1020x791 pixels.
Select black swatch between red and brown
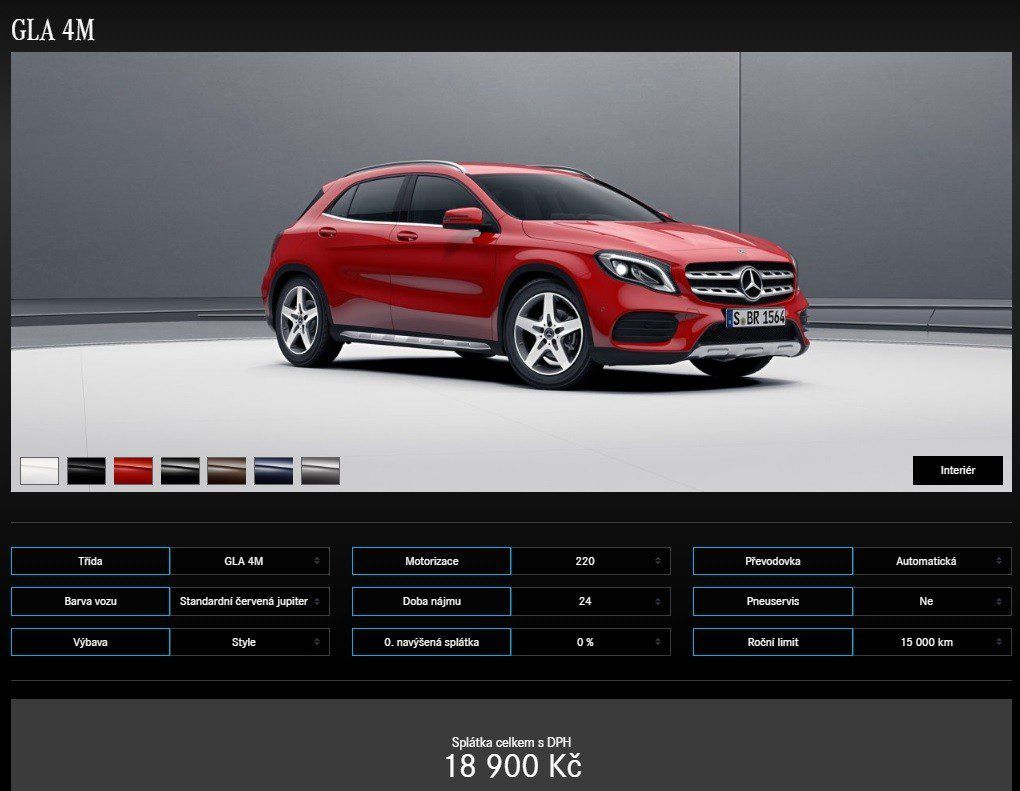coord(180,471)
